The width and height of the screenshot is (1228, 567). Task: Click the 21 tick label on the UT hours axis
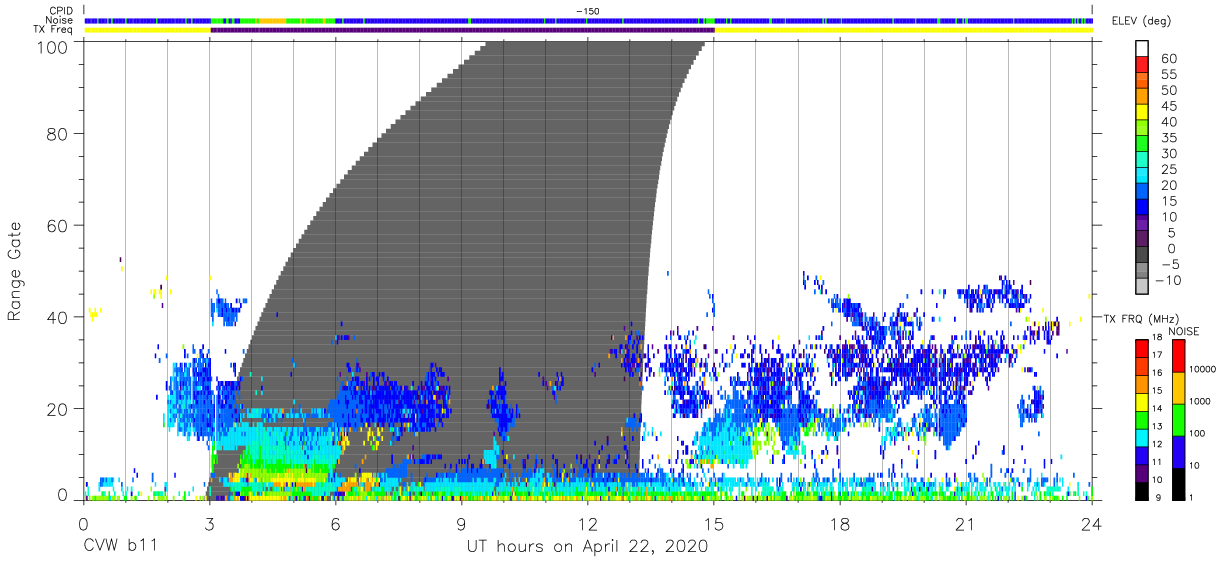[966, 523]
